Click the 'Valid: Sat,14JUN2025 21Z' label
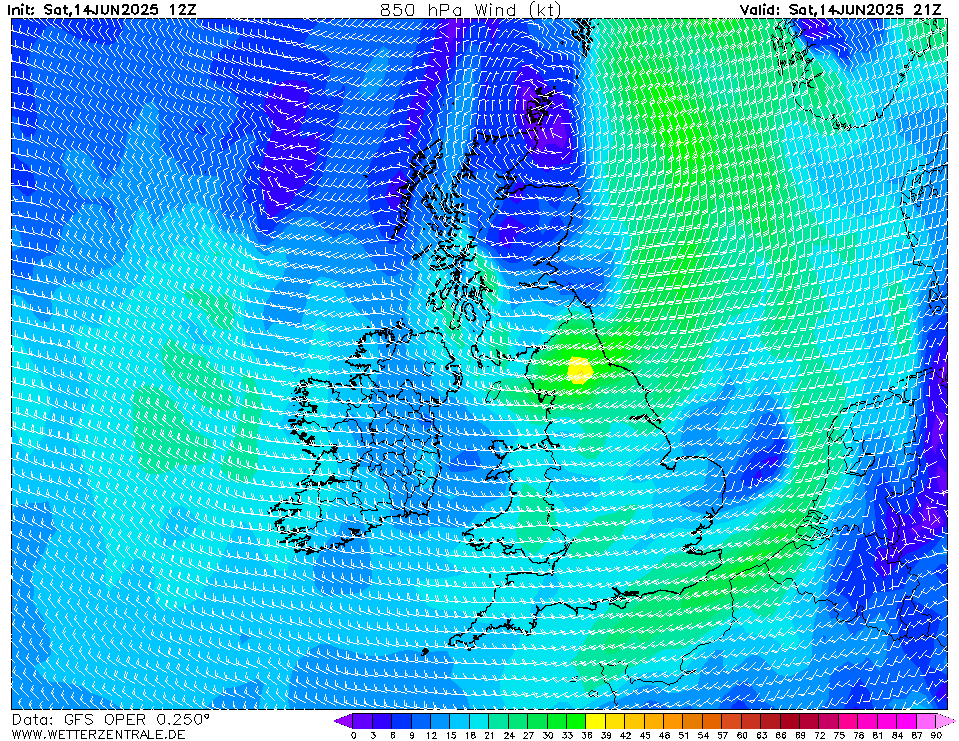Screen dimensions: 959x741 840,10
